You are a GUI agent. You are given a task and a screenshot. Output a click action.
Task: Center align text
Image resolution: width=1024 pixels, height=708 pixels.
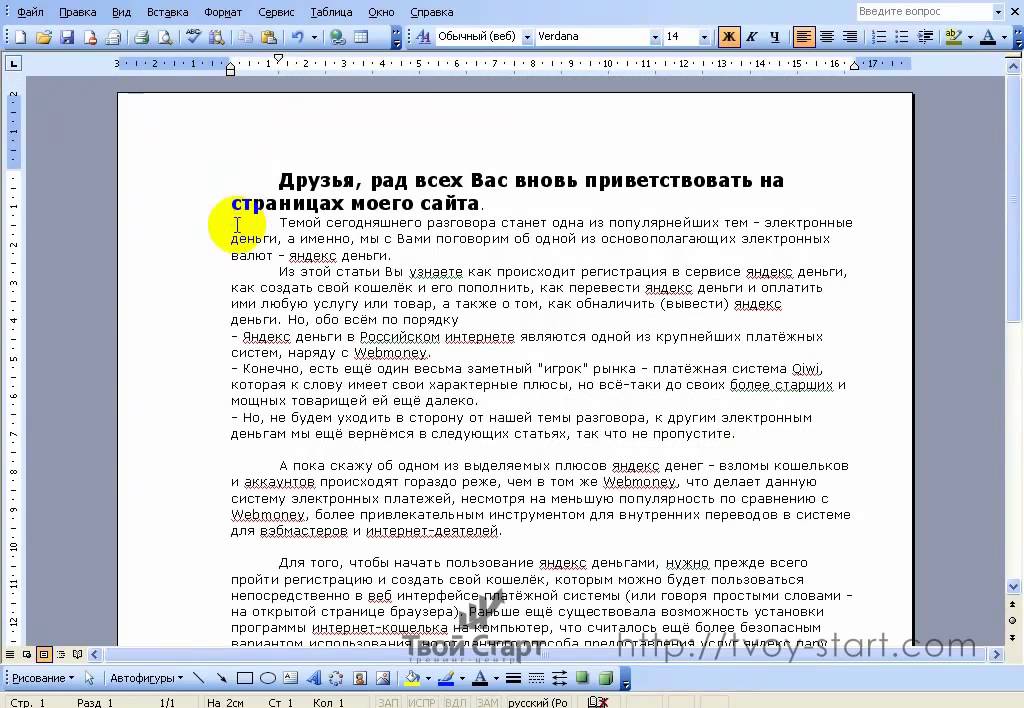[x=827, y=37]
